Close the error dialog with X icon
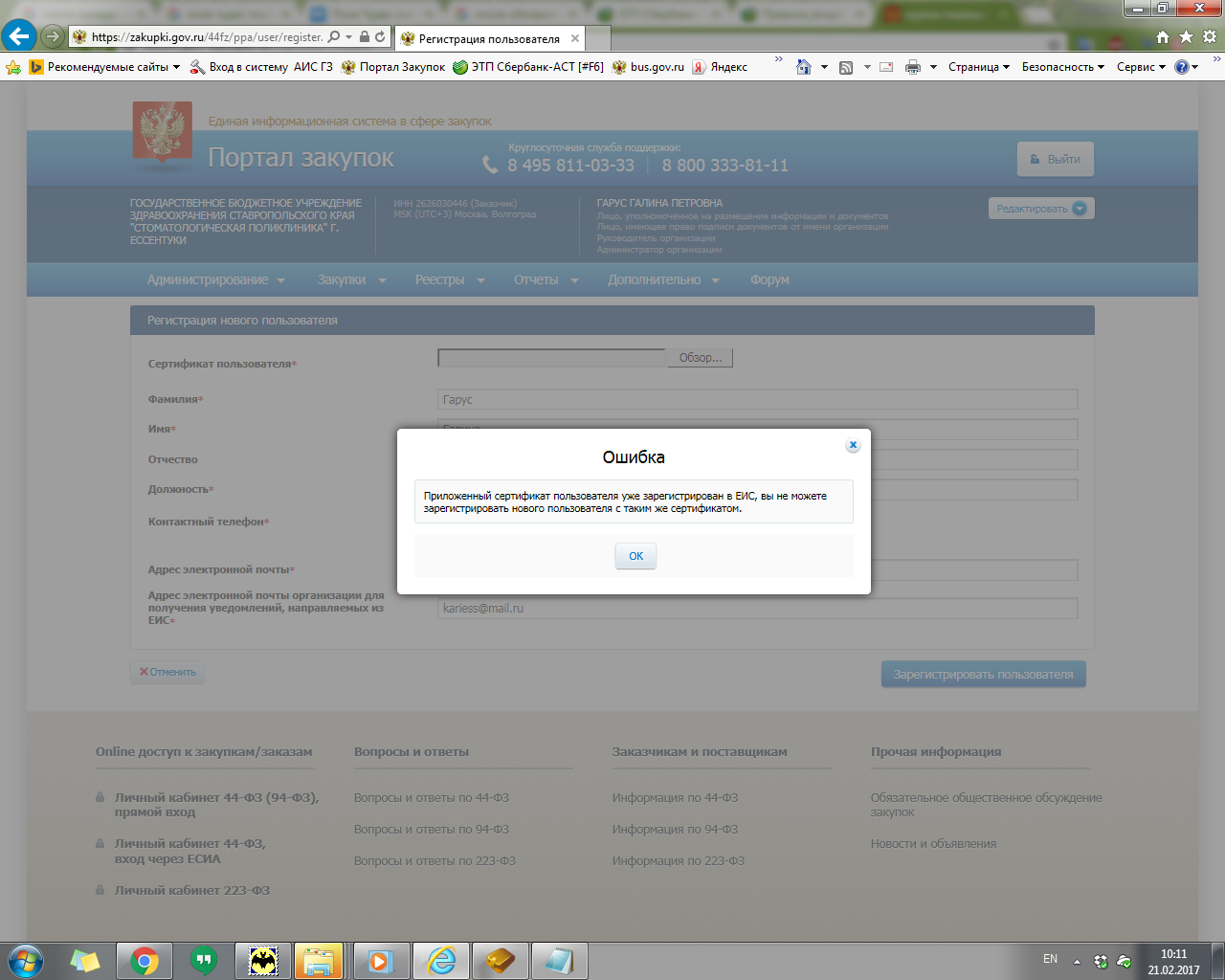Image resolution: width=1225 pixels, height=980 pixels. pyautogui.click(x=853, y=445)
